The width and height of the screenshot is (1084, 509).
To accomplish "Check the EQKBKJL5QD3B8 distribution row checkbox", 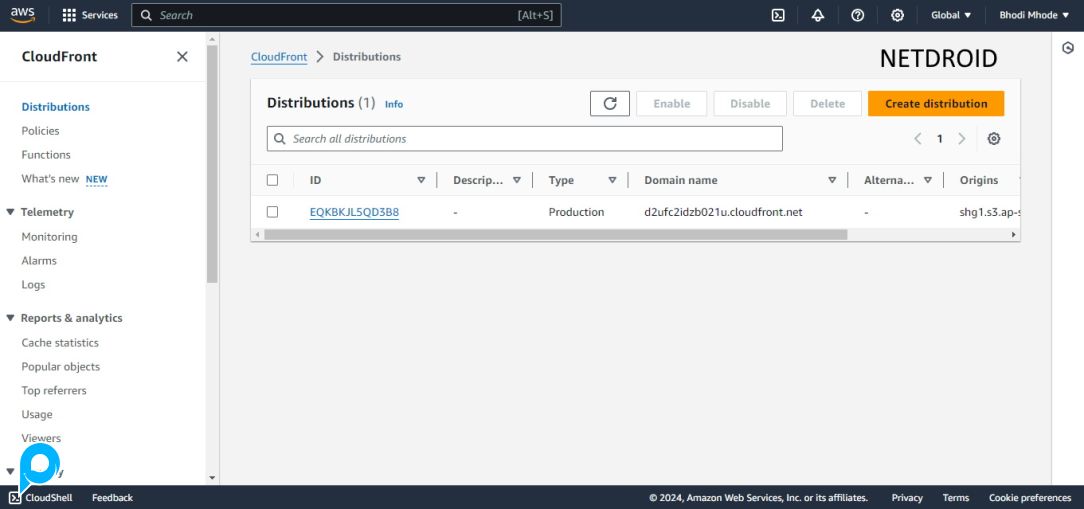I will click(x=272, y=212).
